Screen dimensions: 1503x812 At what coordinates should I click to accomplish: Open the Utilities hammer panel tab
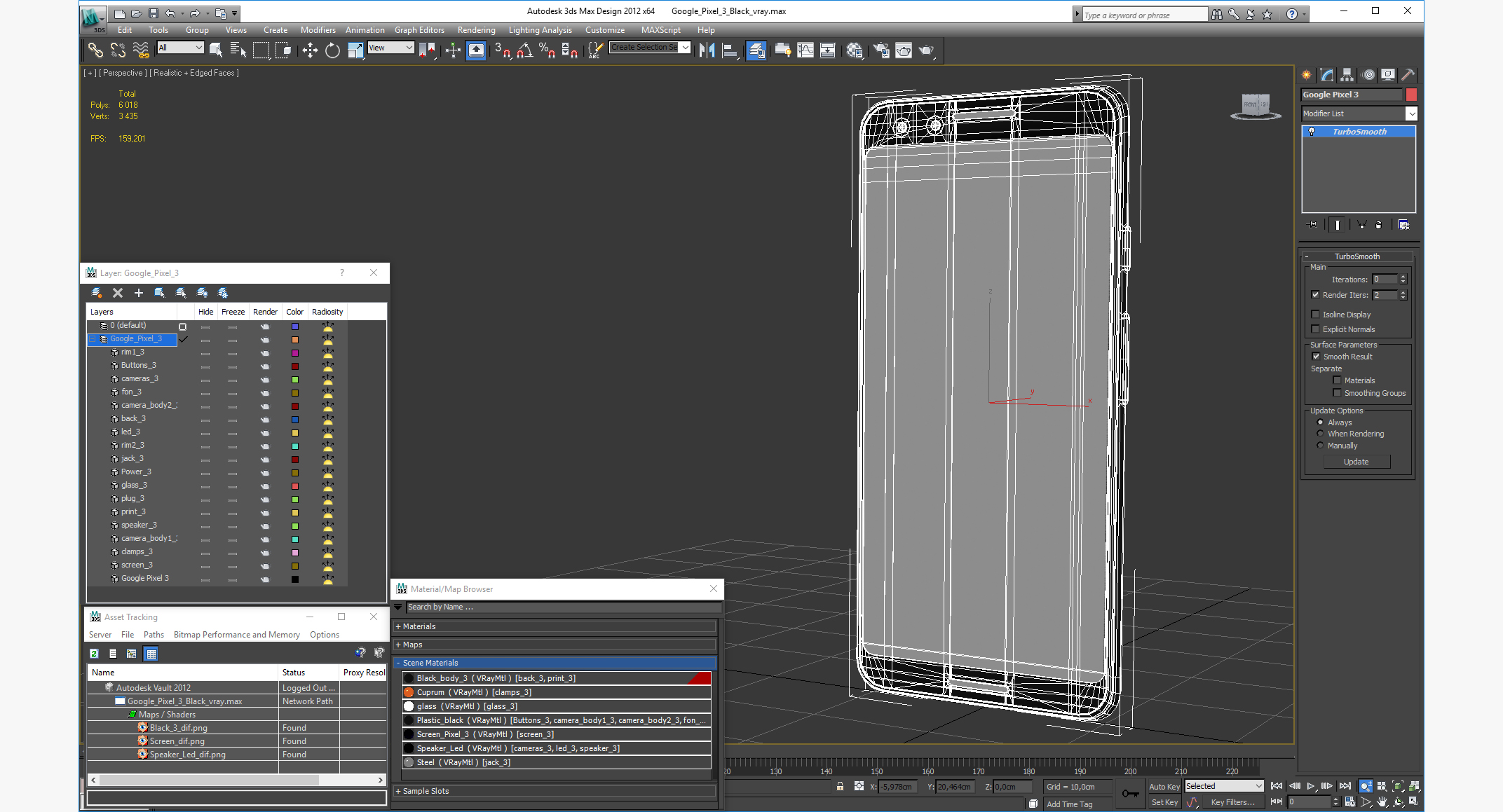1408,75
